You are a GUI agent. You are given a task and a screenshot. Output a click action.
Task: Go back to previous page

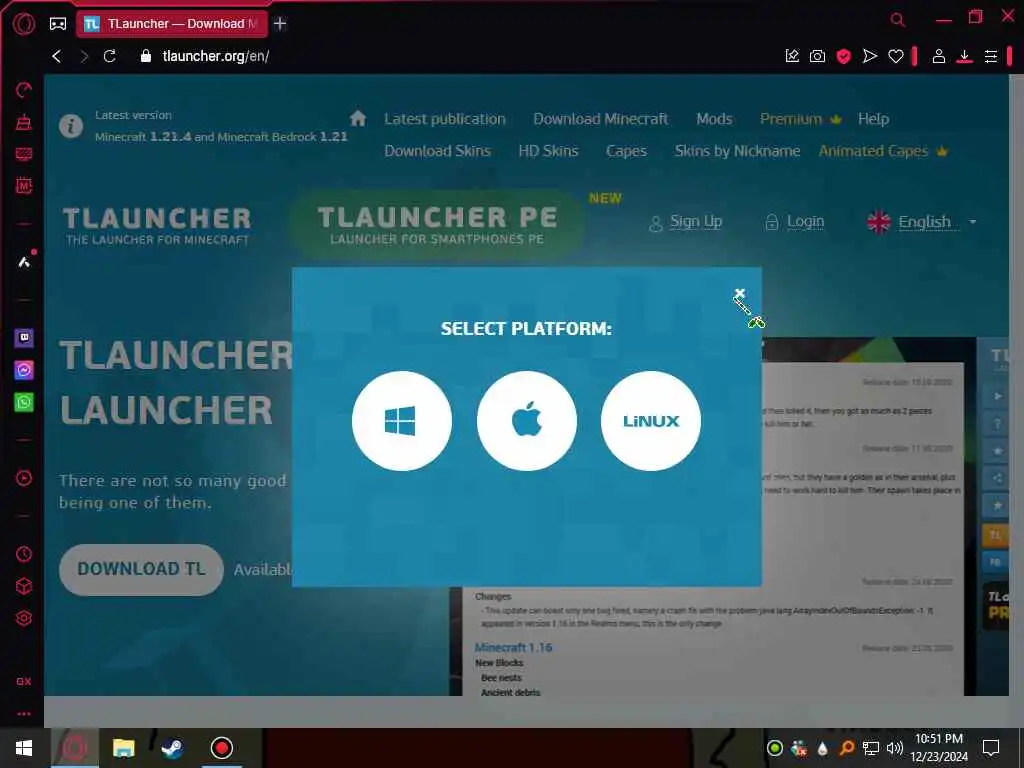click(x=57, y=56)
